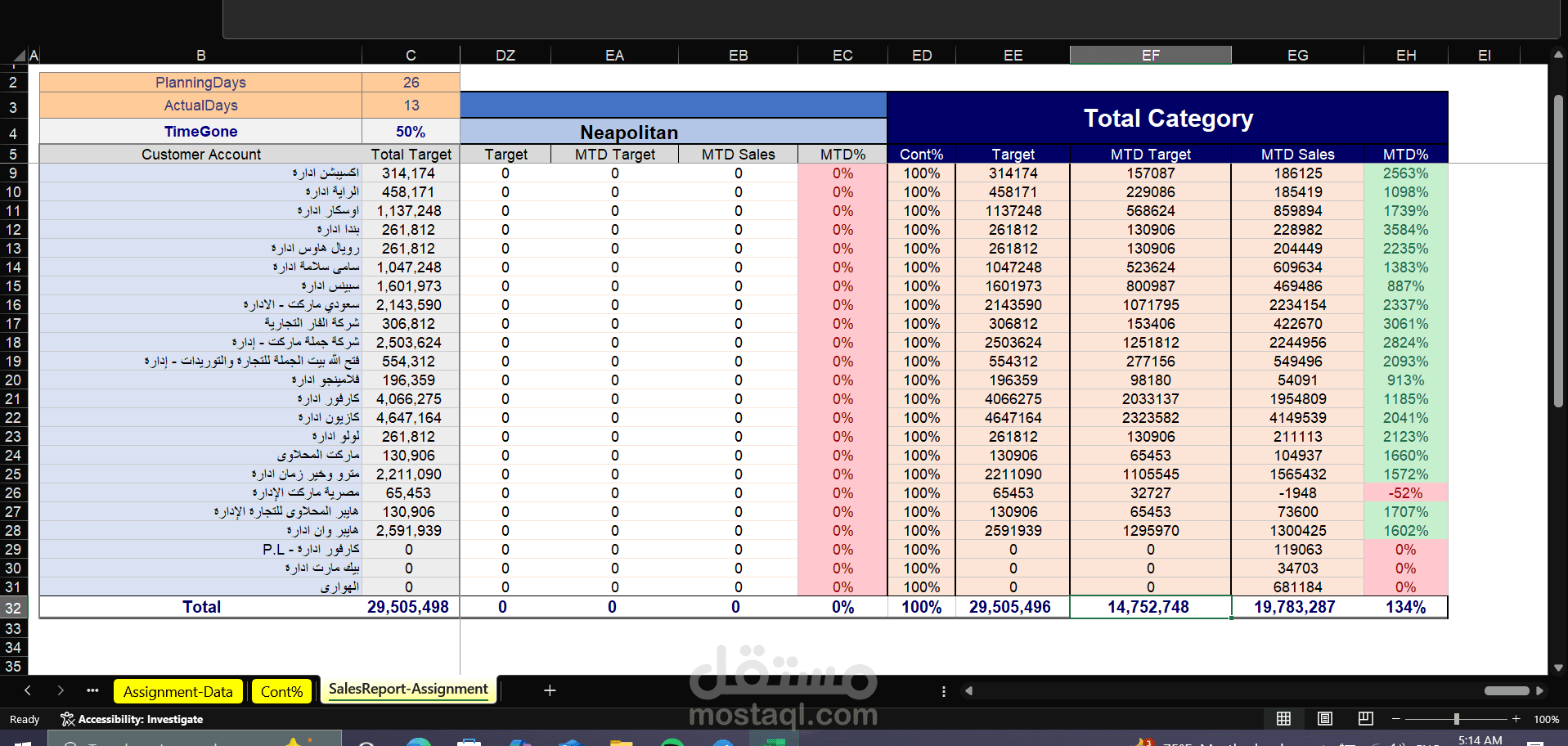
Task: Click the vertical scrollbar thumb
Action: coord(1558,250)
